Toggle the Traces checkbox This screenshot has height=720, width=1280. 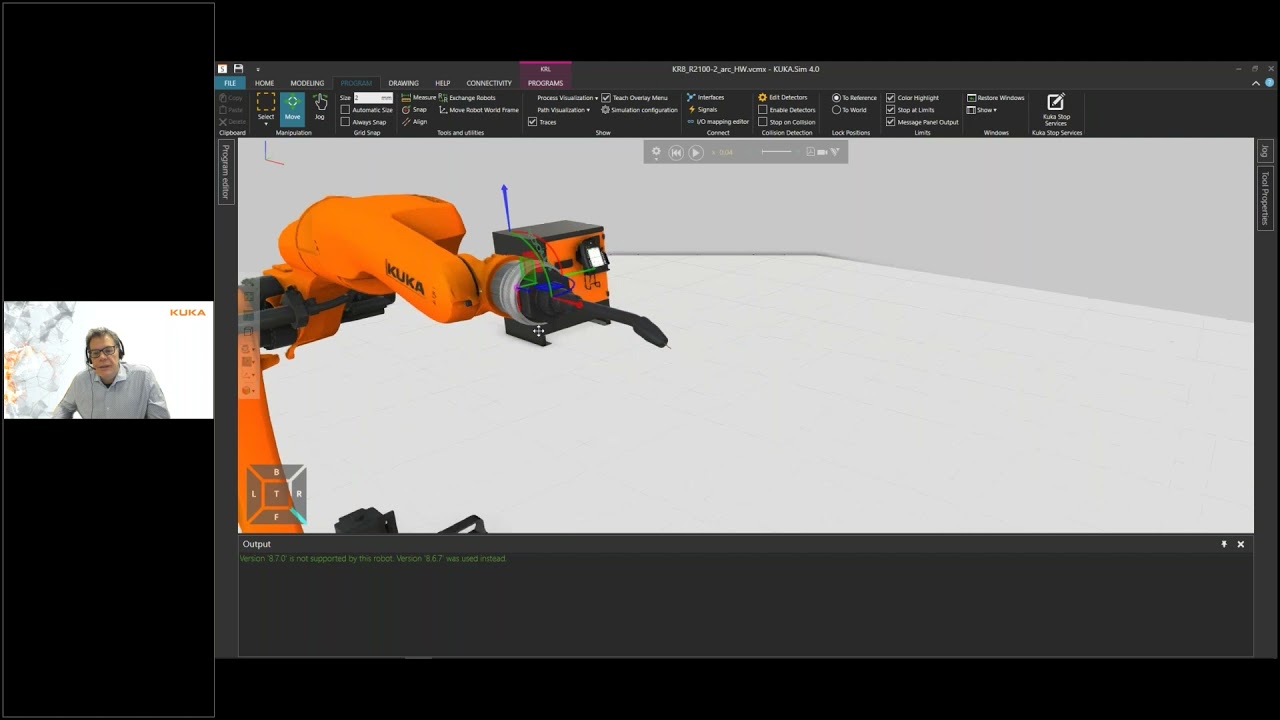click(x=532, y=122)
